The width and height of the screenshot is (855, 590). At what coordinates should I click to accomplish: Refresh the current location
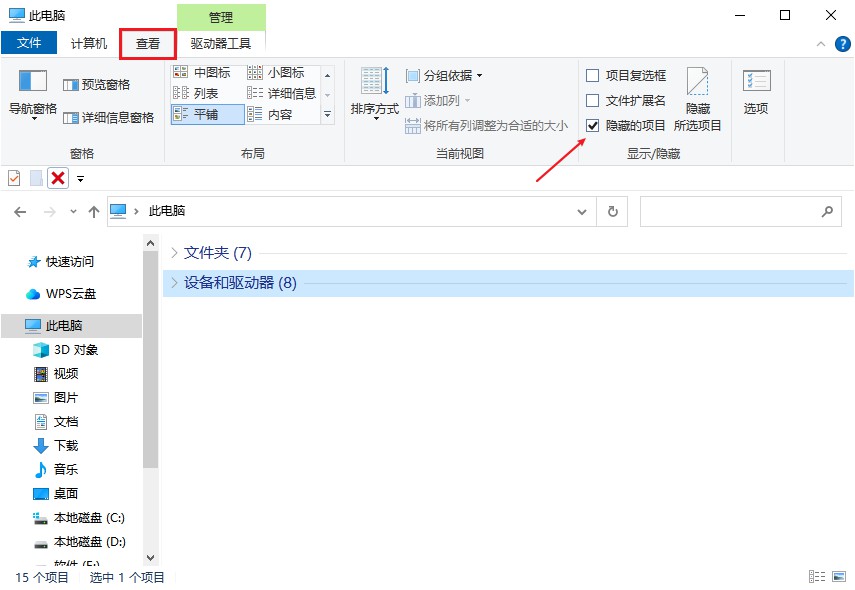click(x=612, y=212)
